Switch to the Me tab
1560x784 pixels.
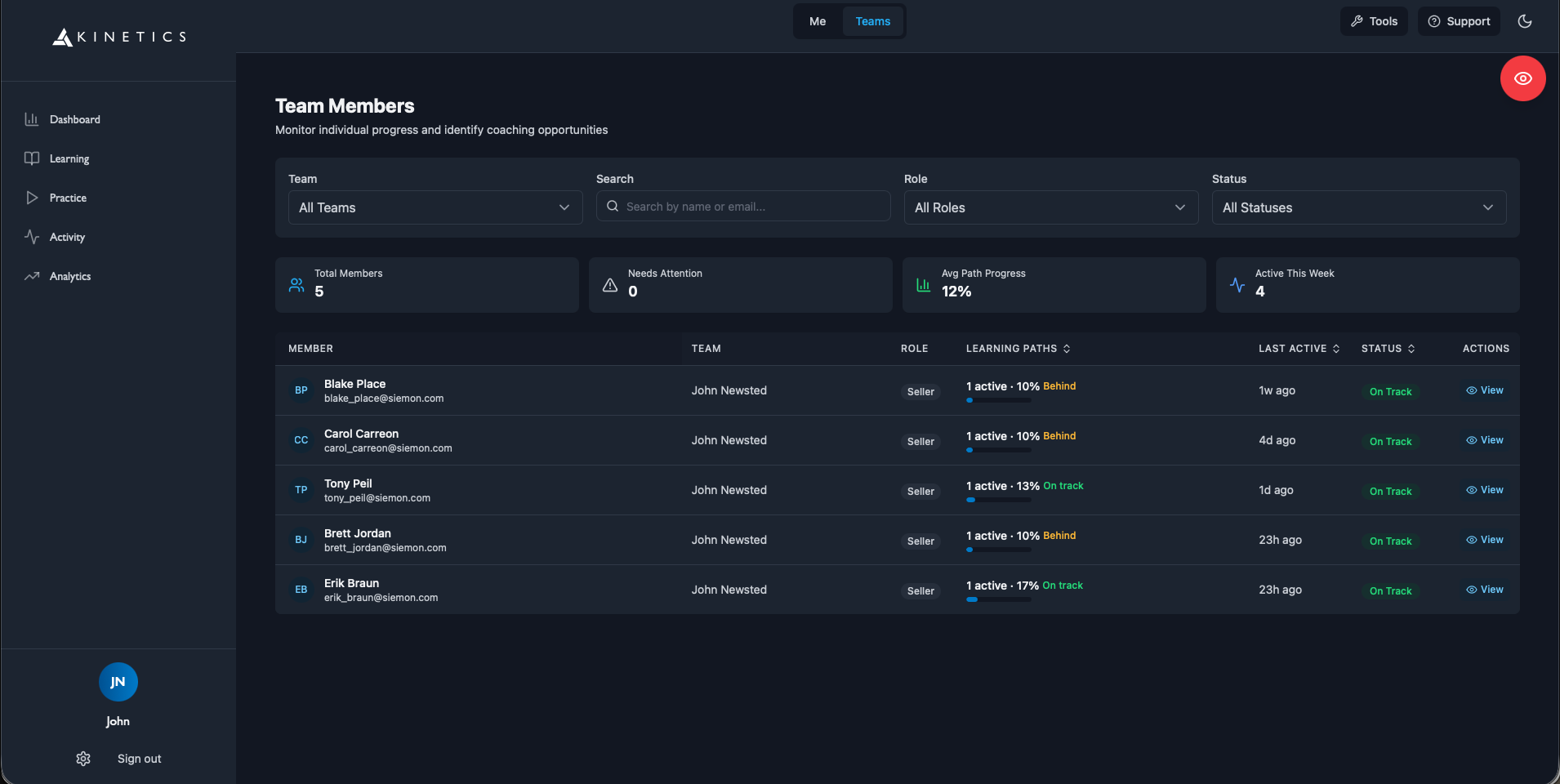[x=818, y=21]
